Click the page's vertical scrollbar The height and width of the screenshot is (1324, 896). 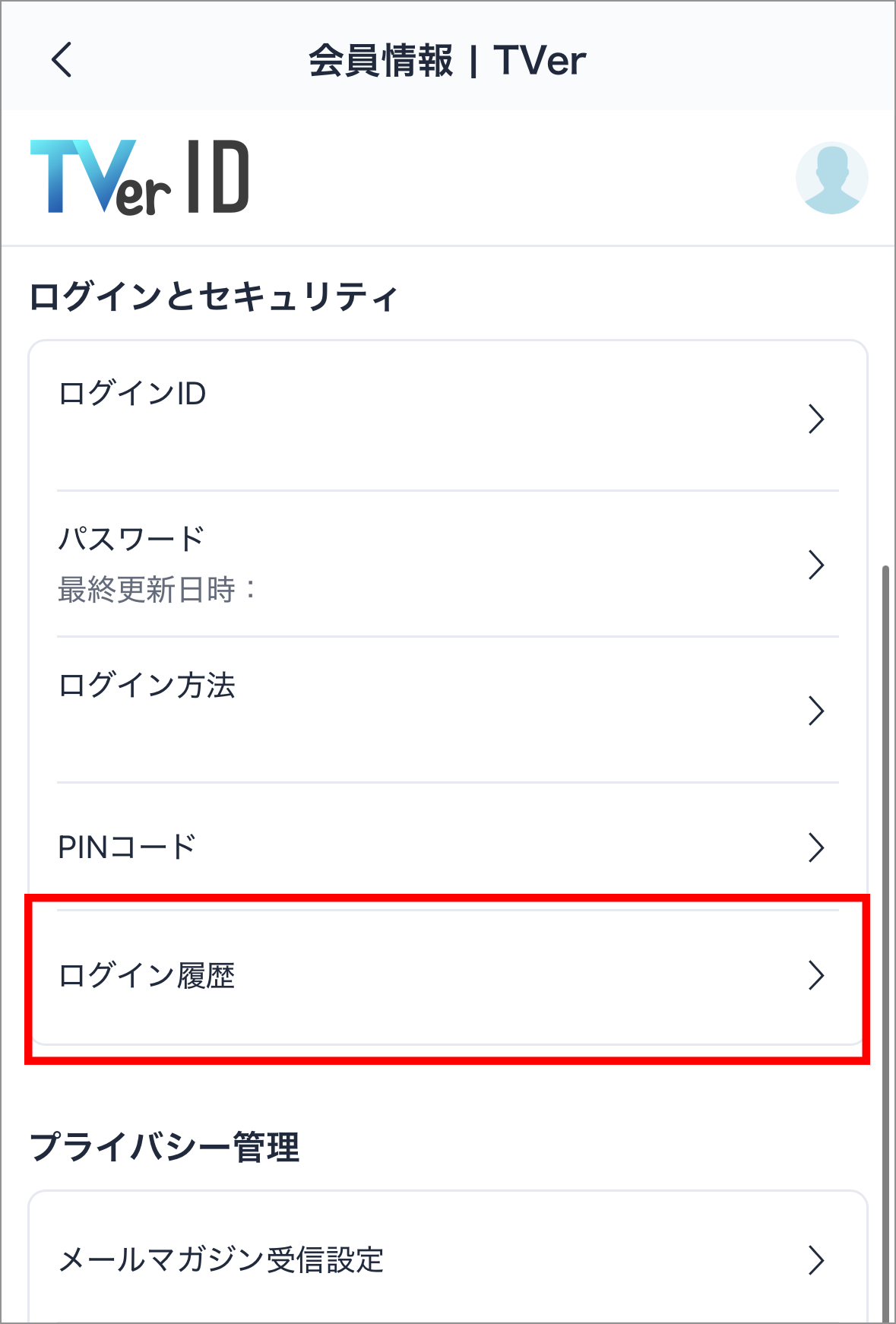pyautogui.click(x=885, y=942)
